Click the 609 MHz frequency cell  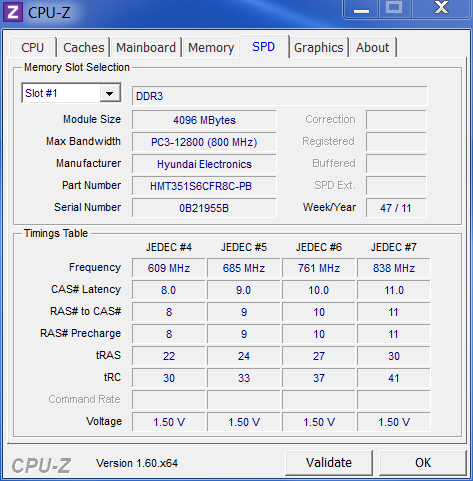169,268
